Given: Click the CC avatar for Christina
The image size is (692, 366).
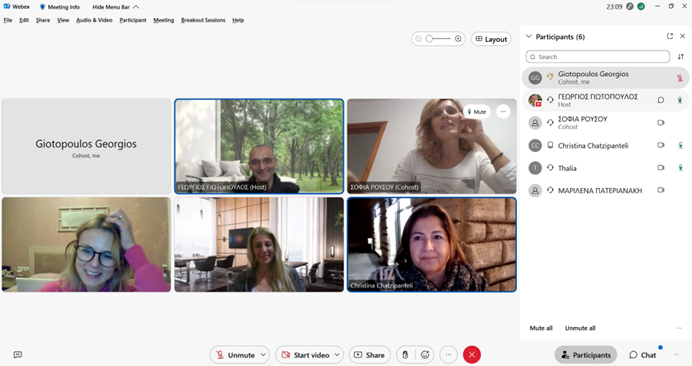Looking at the screenshot, I should (x=535, y=145).
